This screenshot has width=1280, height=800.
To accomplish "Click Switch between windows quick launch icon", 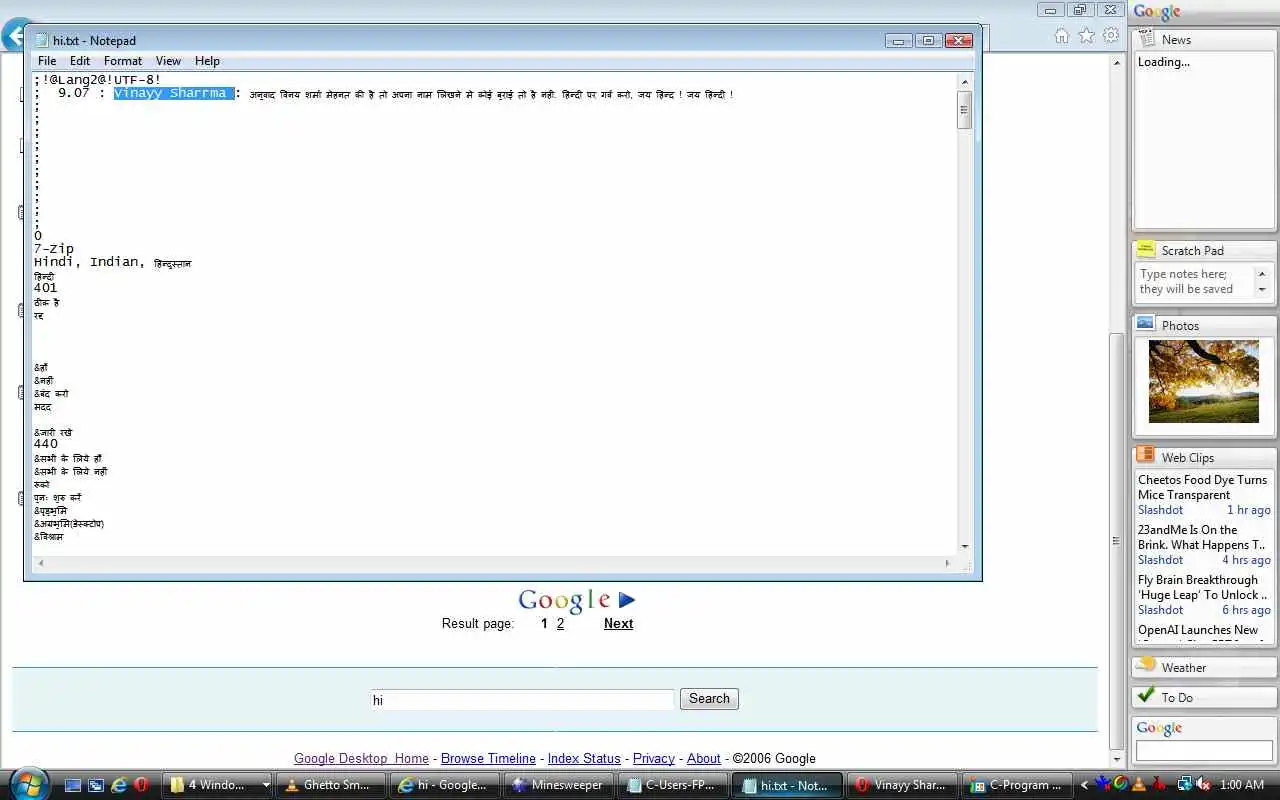I will (95, 785).
